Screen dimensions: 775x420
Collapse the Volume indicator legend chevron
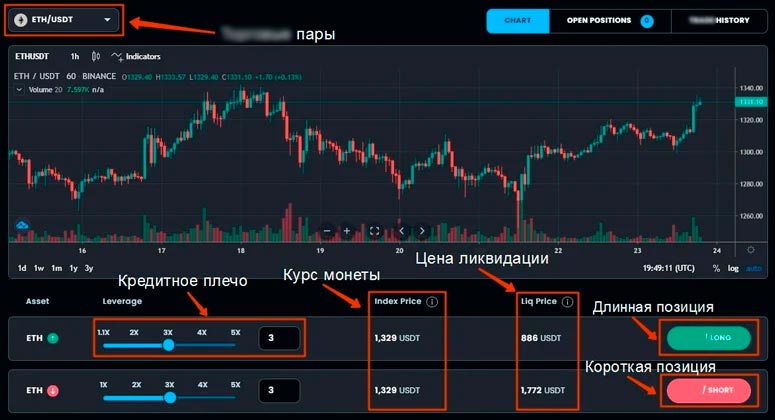click(19, 90)
